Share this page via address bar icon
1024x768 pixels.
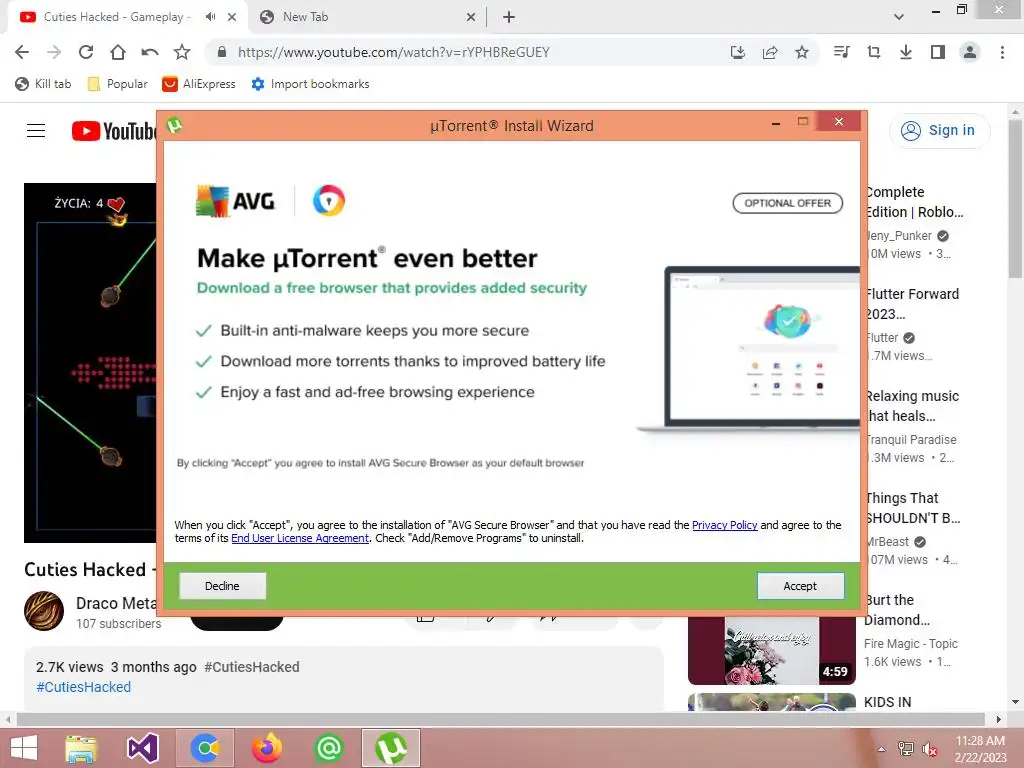(x=770, y=52)
